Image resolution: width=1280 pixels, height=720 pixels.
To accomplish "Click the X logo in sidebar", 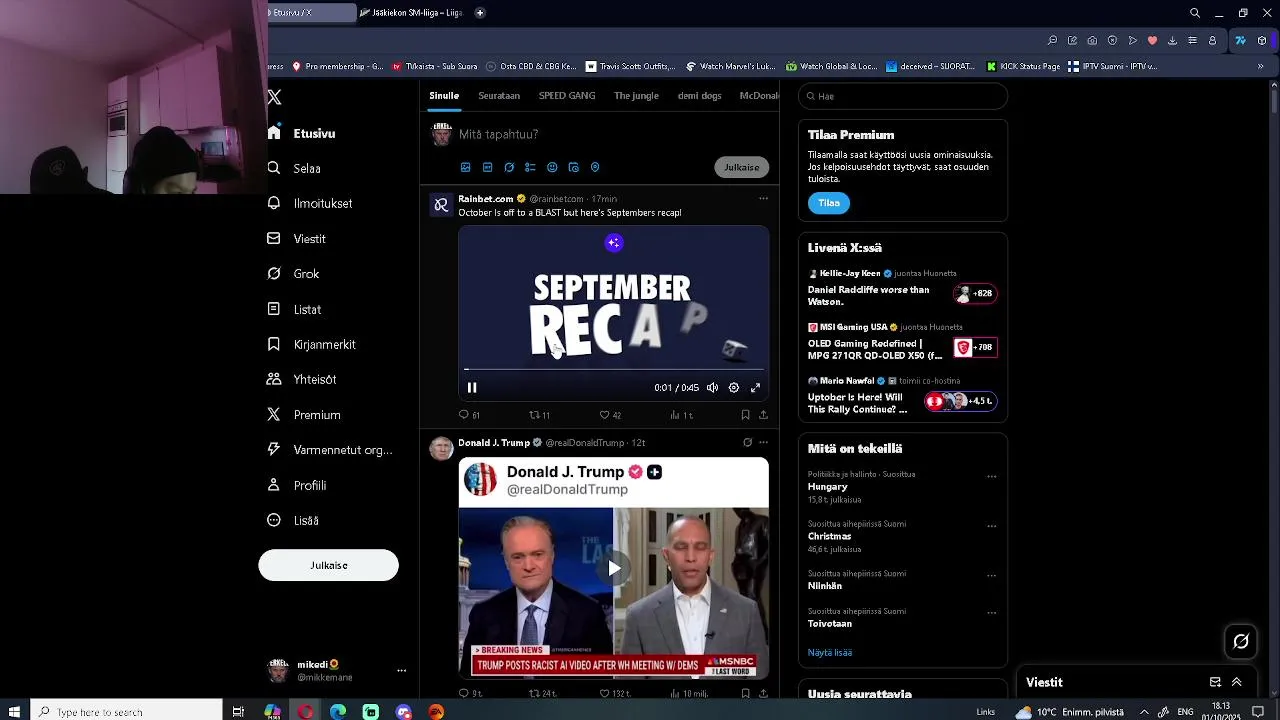I will 274,97.
